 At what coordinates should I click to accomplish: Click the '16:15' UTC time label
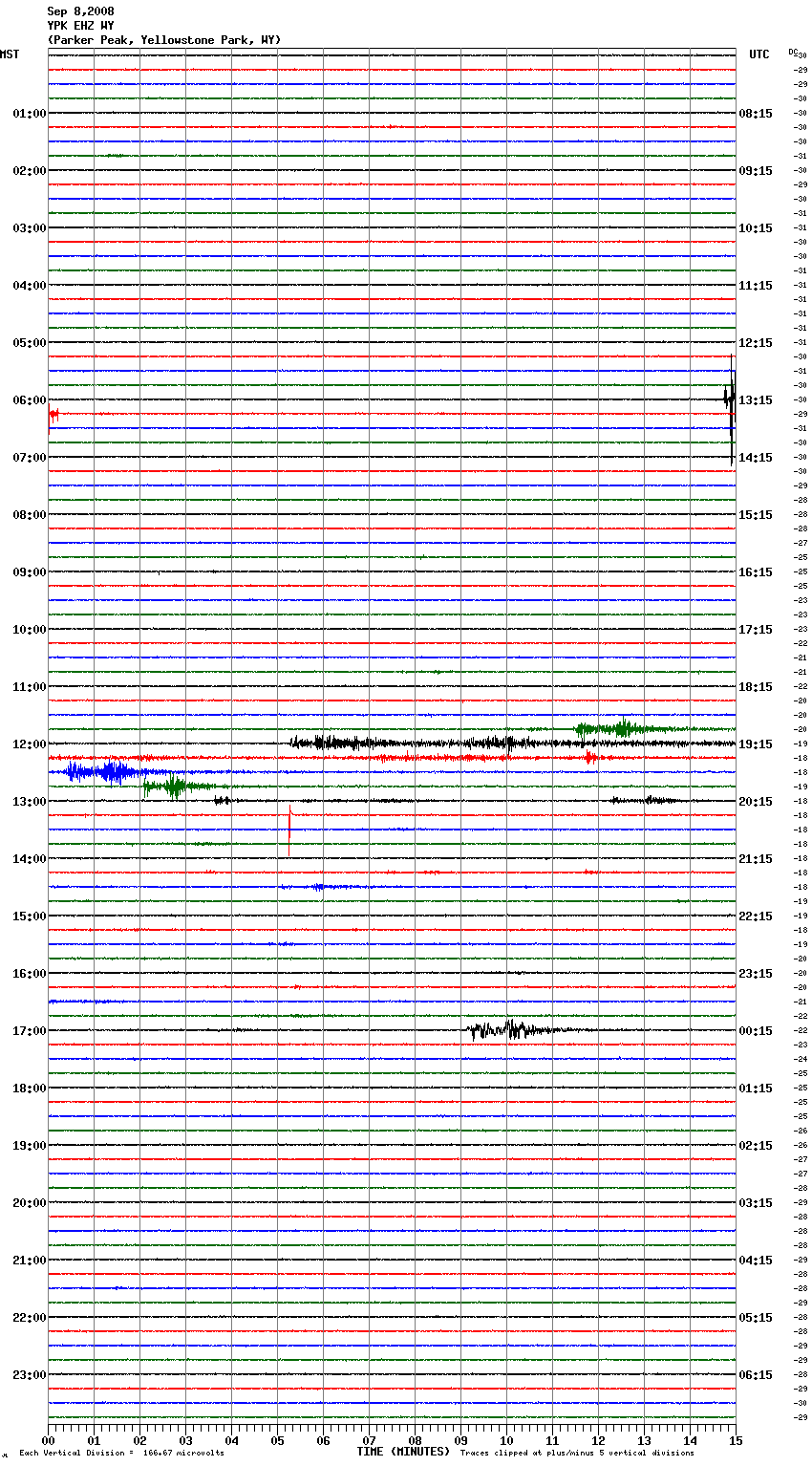(x=756, y=572)
